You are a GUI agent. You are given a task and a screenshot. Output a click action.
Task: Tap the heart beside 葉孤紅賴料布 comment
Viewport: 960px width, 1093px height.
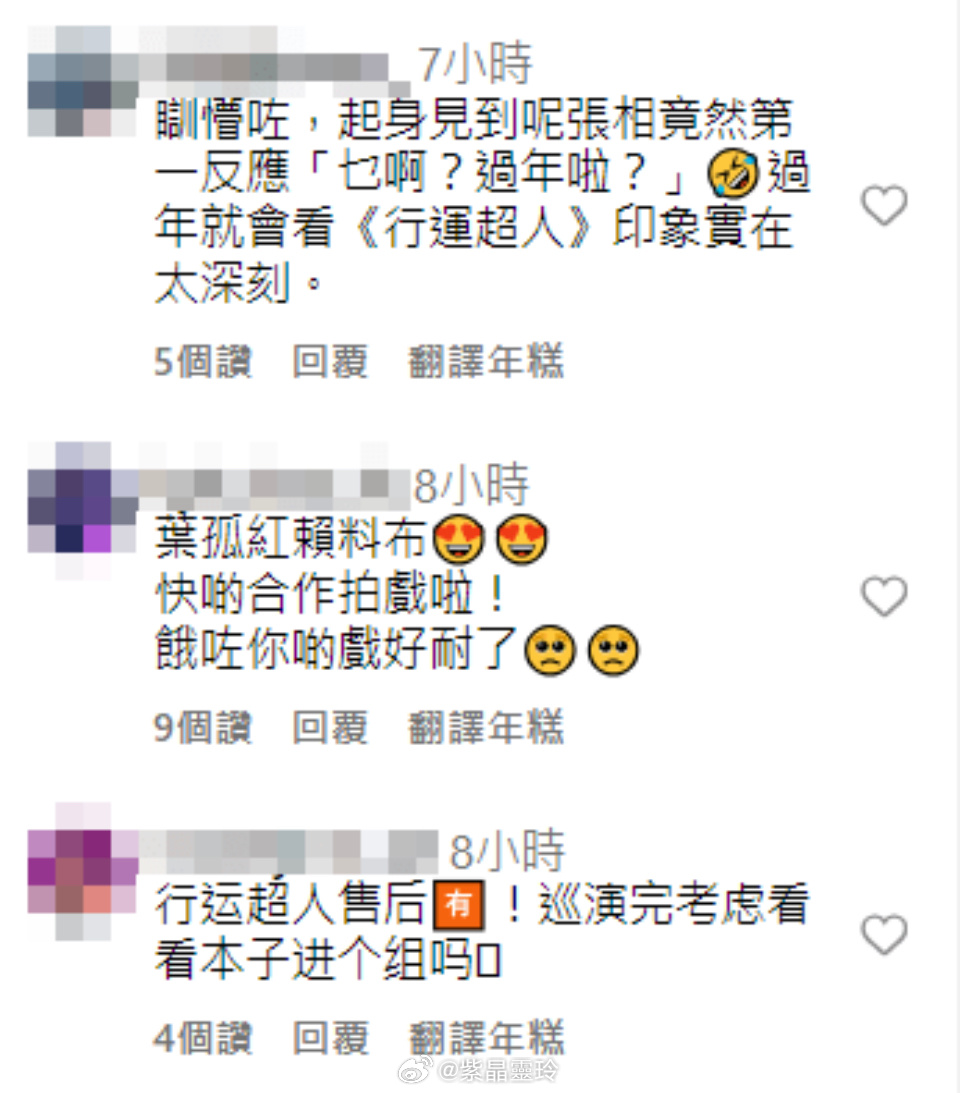pyautogui.click(x=884, y=597)
